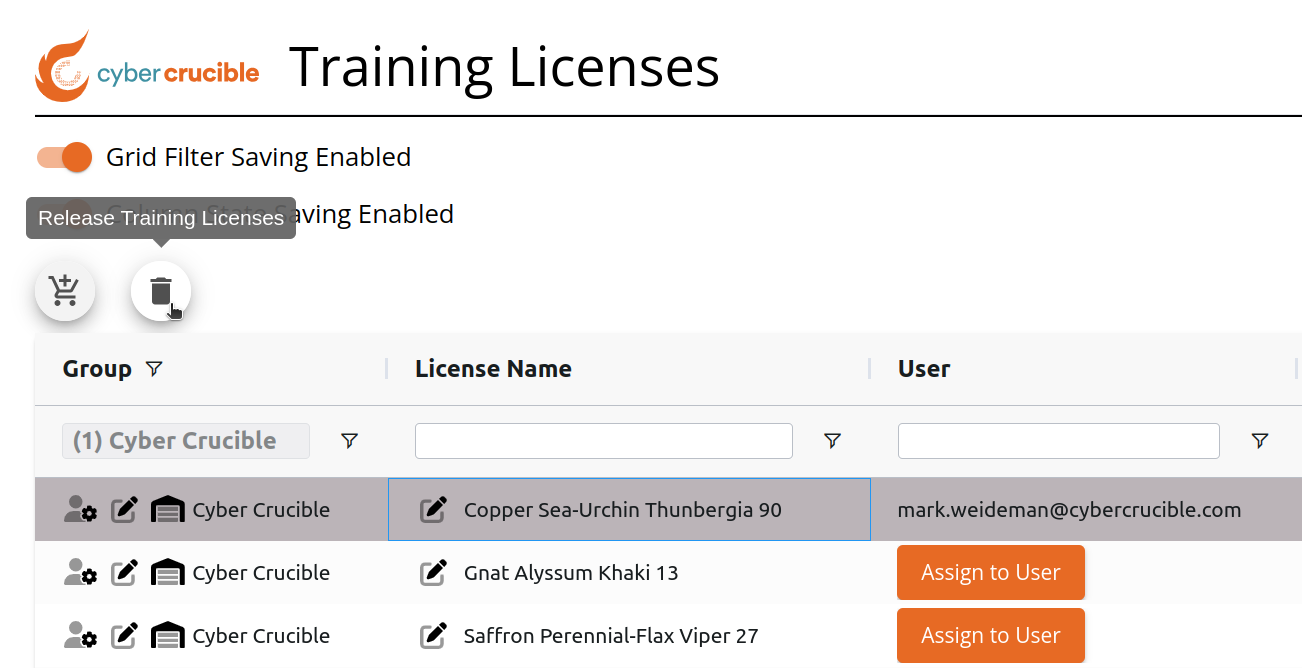The height and width of the screenshot is (668, 1302).
Task: Click warehouse icon in Gnat Alyssum row
Action: click(168, 573)
